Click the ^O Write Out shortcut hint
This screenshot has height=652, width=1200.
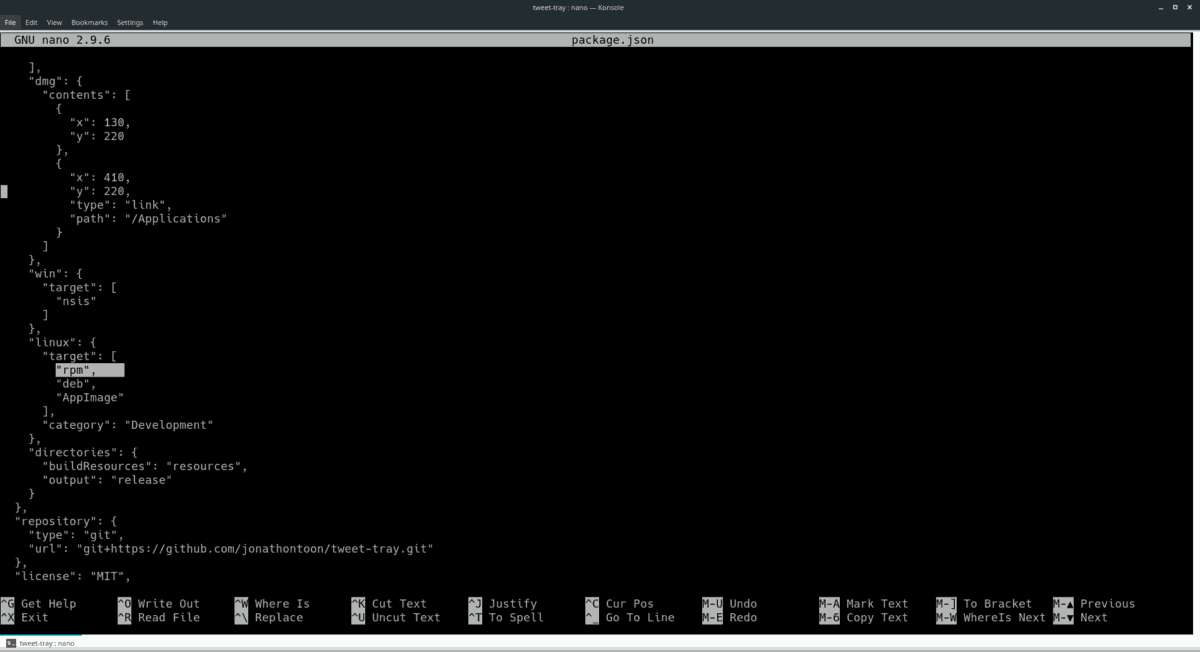159,604
